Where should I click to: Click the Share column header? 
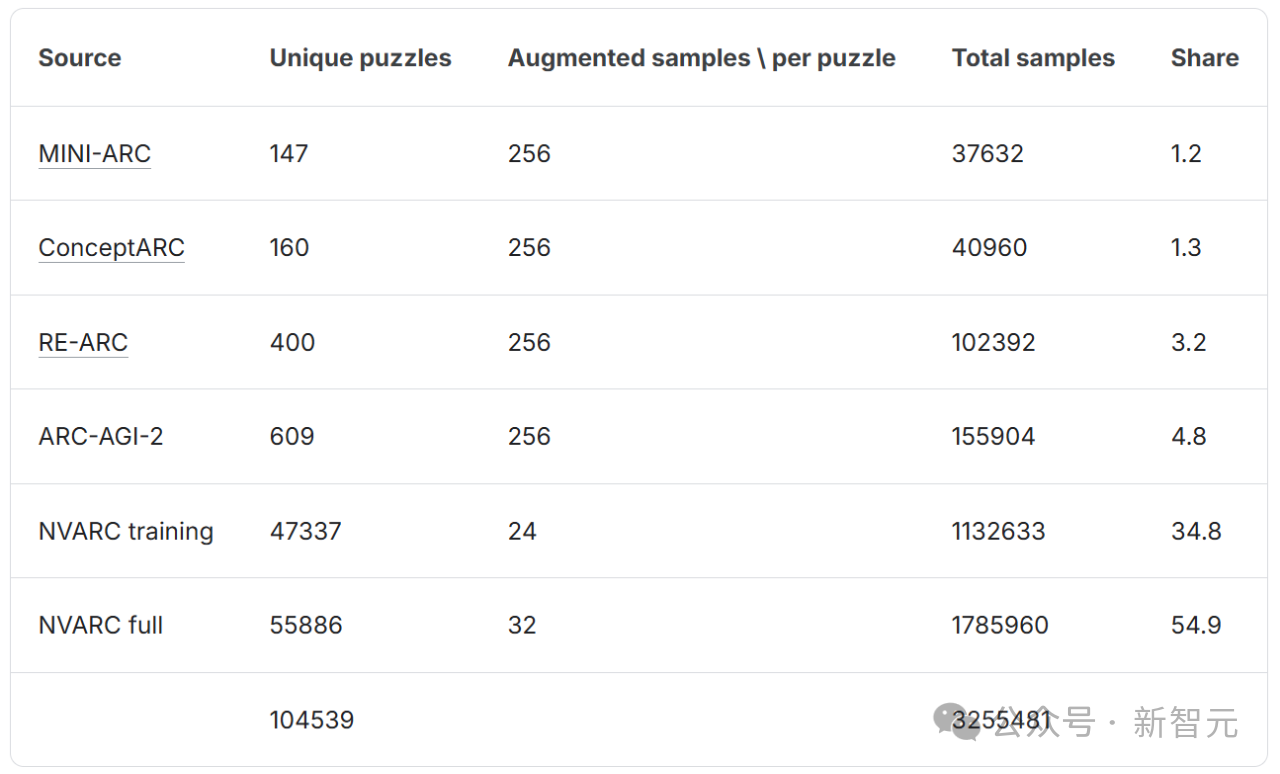point(1204,58)
